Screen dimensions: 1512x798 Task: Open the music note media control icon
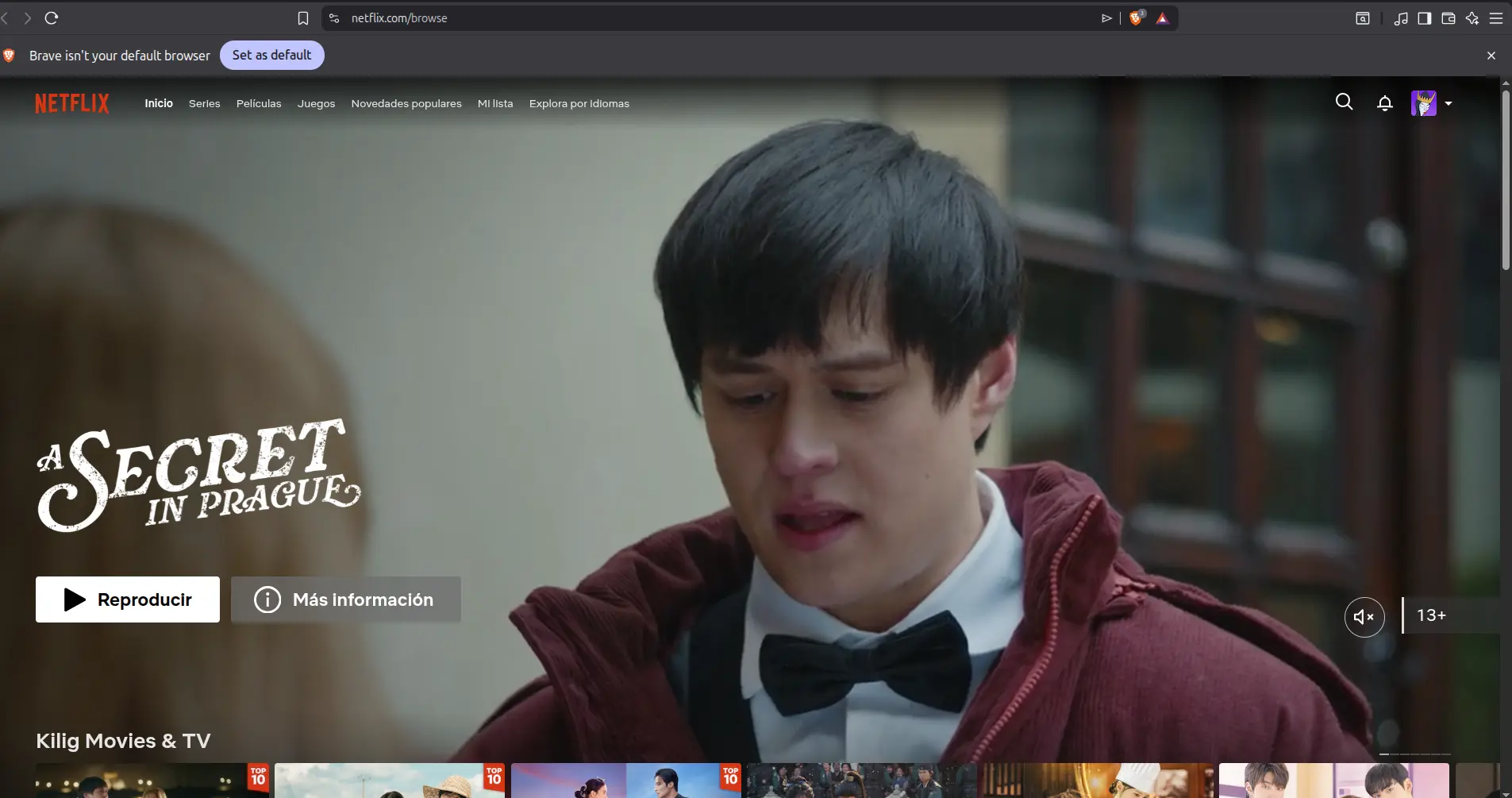pos(1401,18)
